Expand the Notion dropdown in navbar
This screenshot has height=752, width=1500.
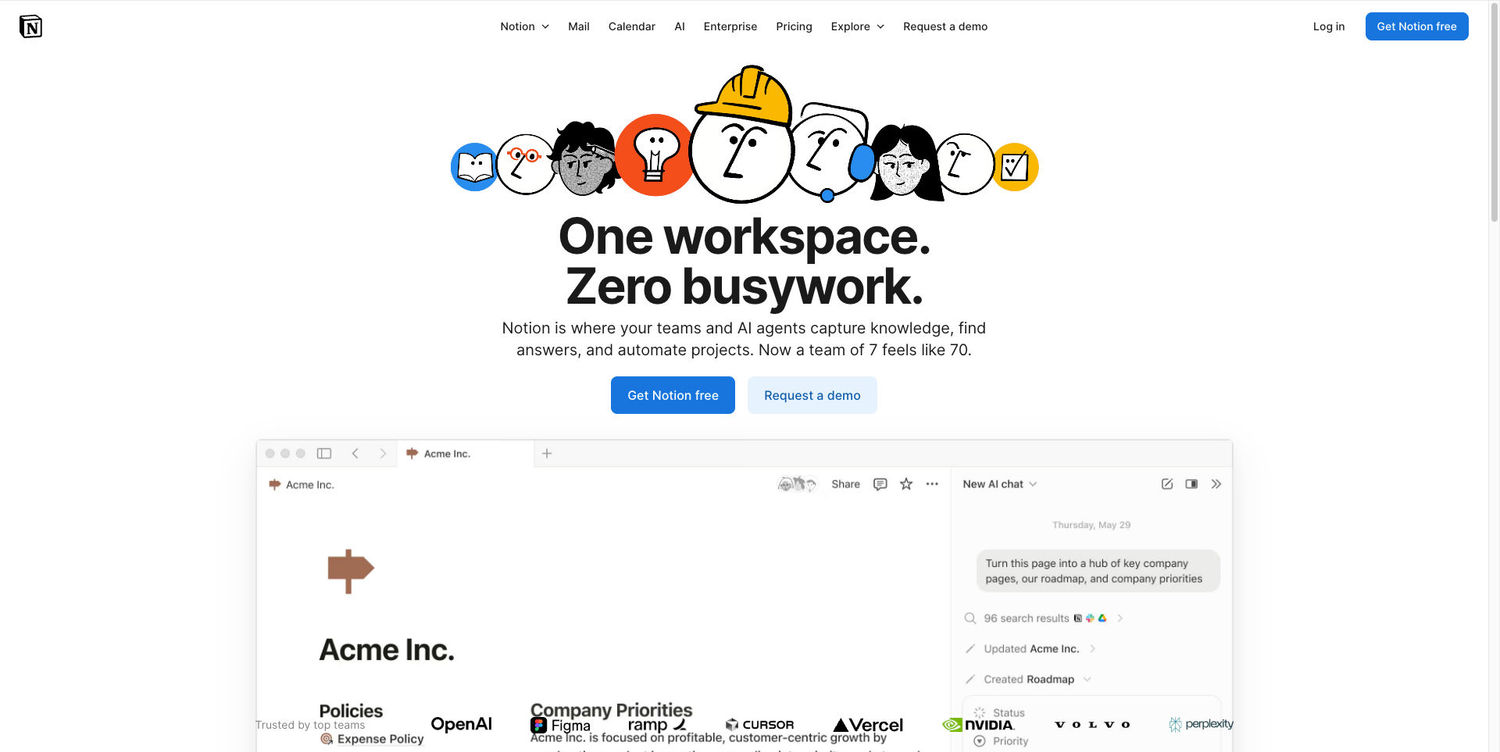pos(525,27)
